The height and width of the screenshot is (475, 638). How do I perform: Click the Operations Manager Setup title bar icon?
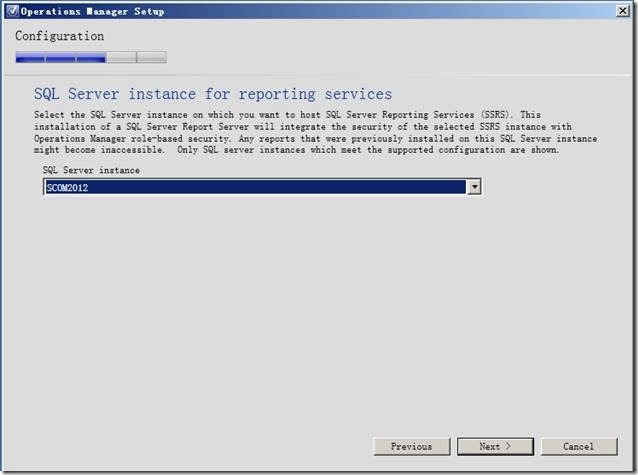tap(13, 11)
